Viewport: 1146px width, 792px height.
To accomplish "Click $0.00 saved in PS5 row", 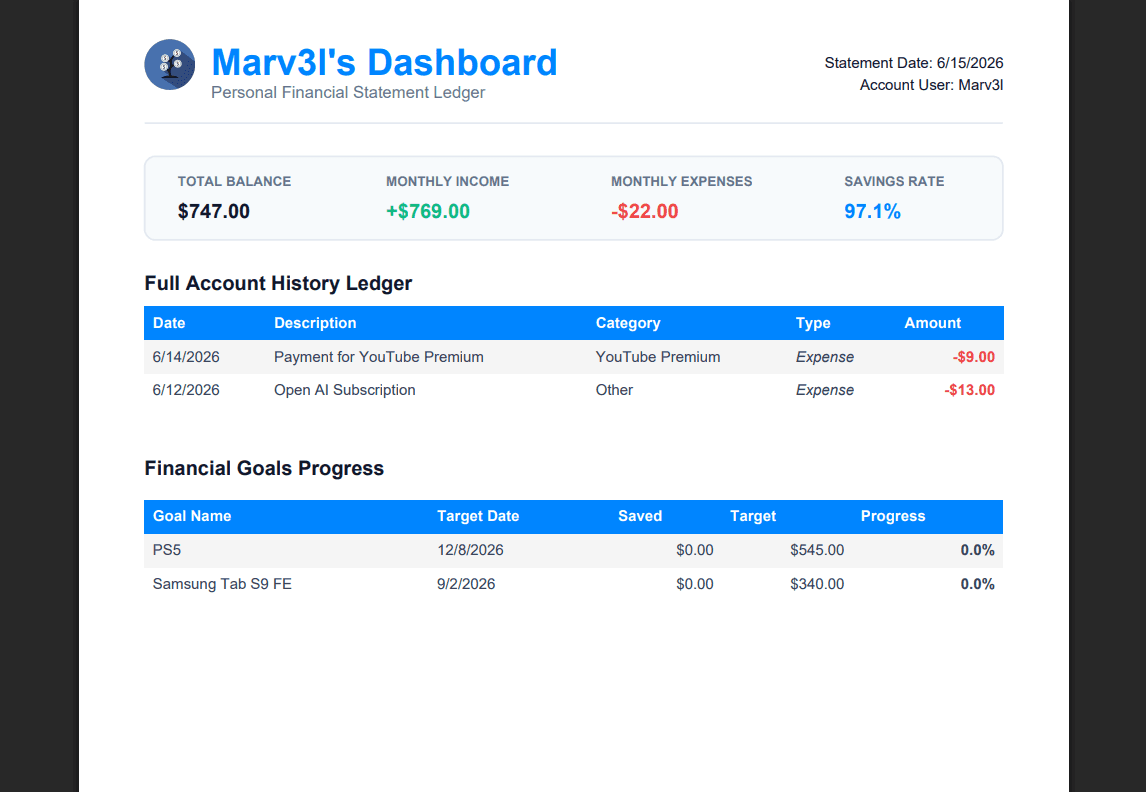I will click(x=694, y=550).
